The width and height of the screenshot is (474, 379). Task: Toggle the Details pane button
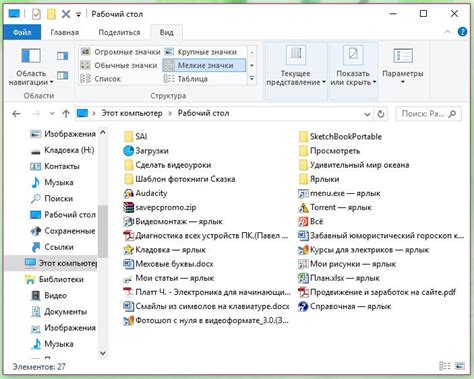[x=63, y=76]
